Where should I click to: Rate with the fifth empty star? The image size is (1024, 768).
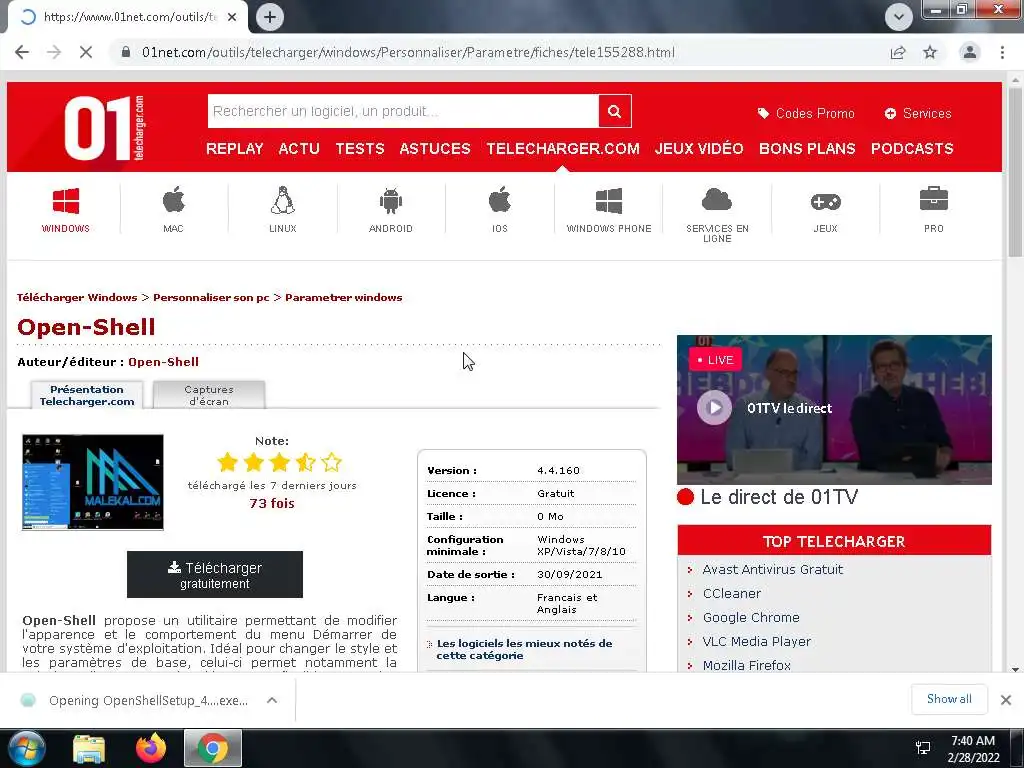pos(331,462)
